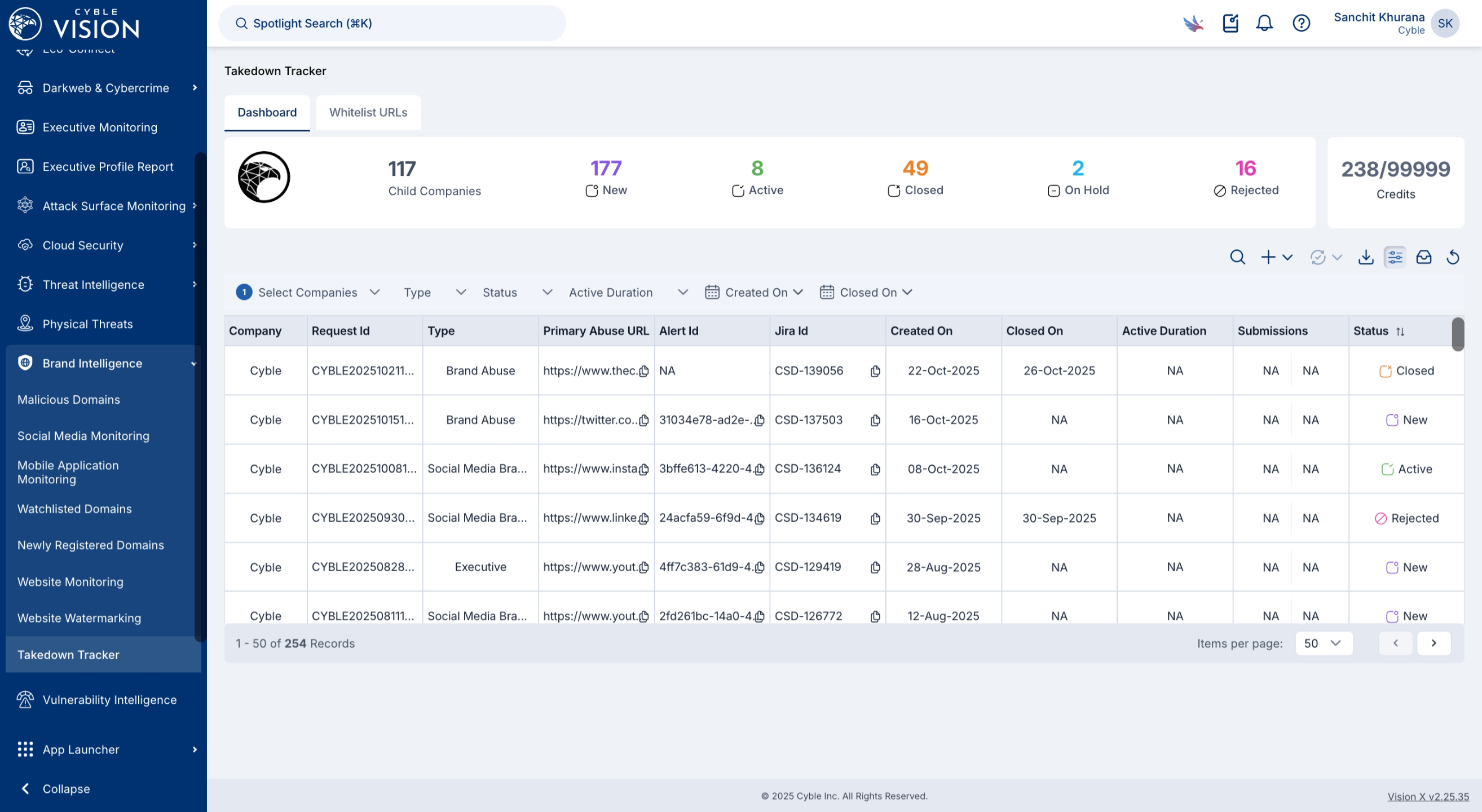Copy the https://twitter.co abuse URL

click(x=644, y=420)
